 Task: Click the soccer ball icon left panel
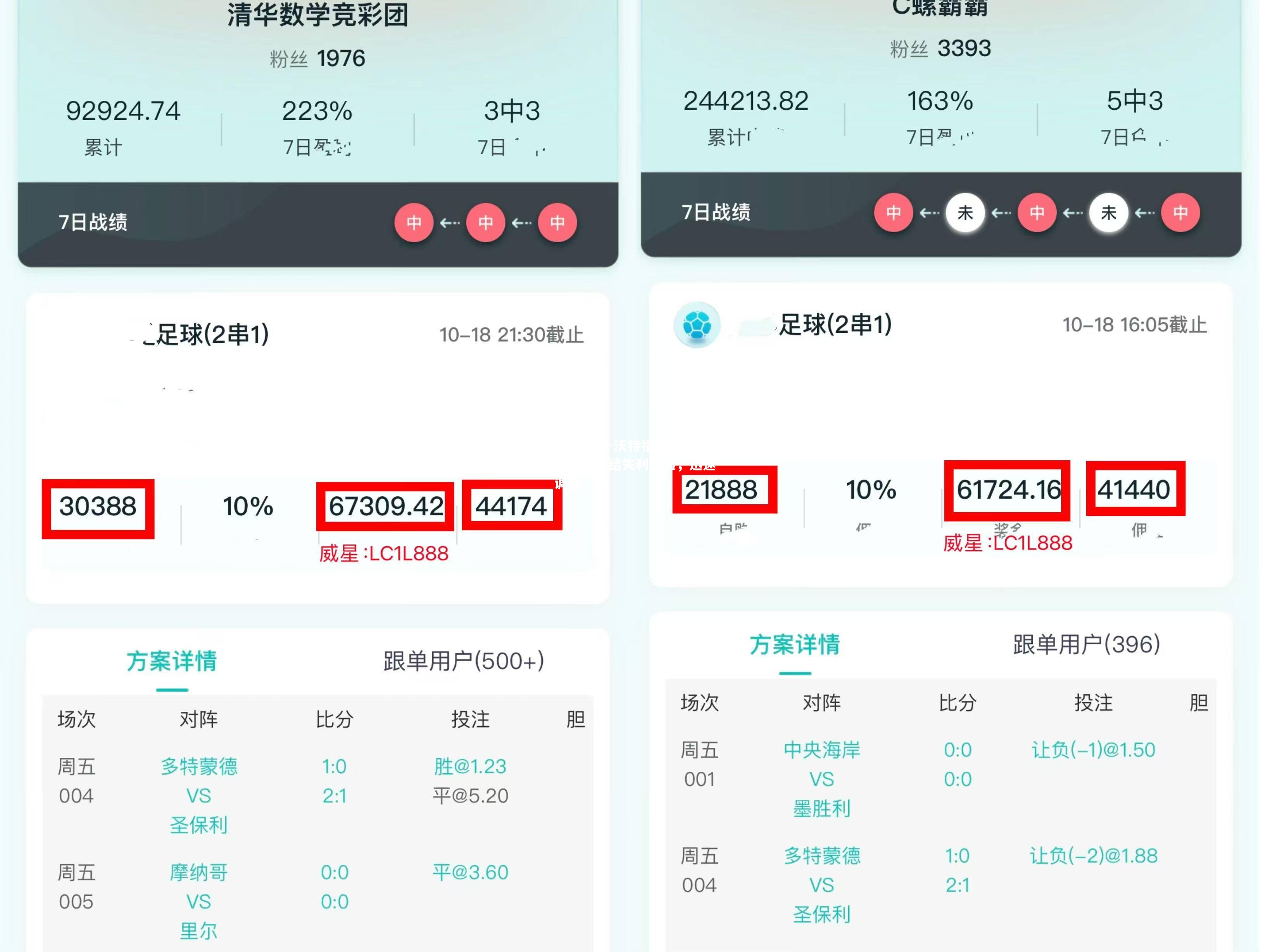click(x=71, y=323)
